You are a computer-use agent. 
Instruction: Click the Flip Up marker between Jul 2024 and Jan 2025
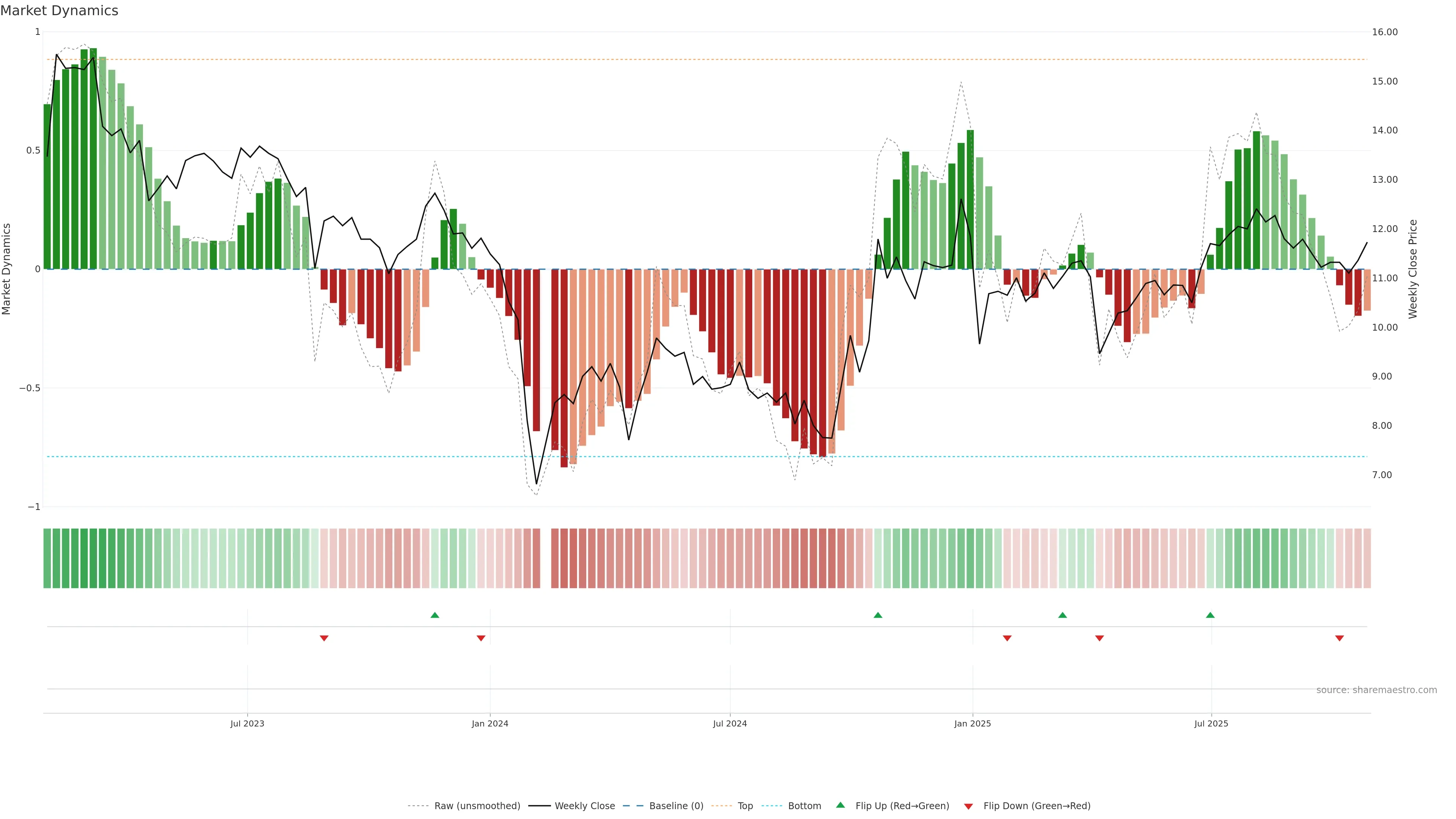pos(878,615)
